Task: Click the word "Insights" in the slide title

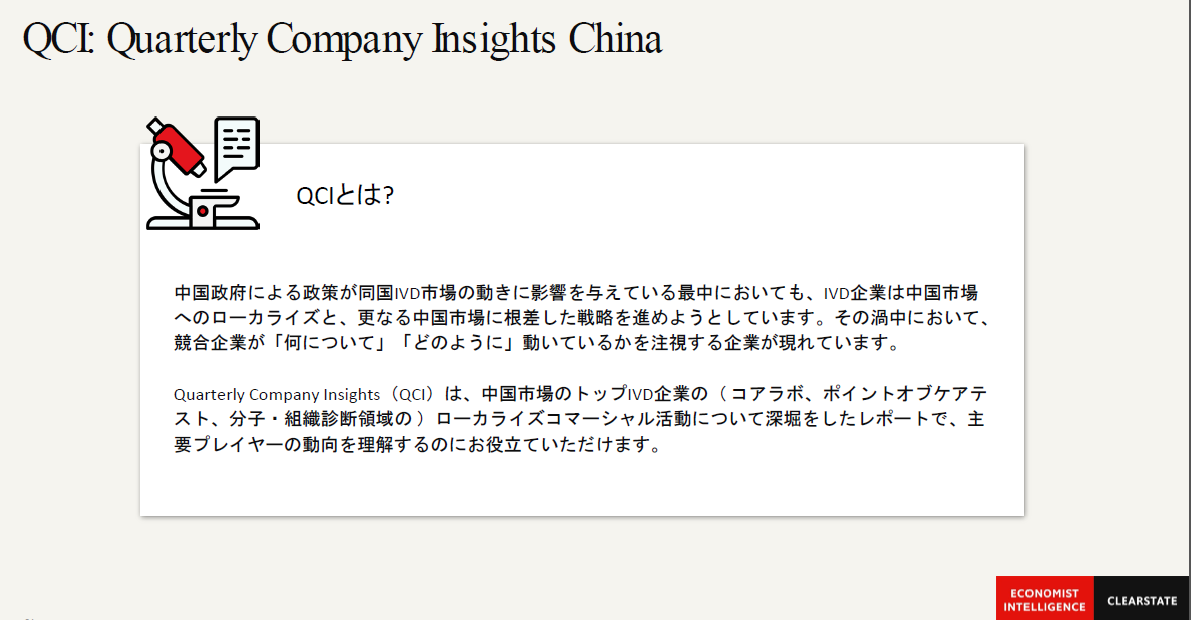Action: point(494,41)
